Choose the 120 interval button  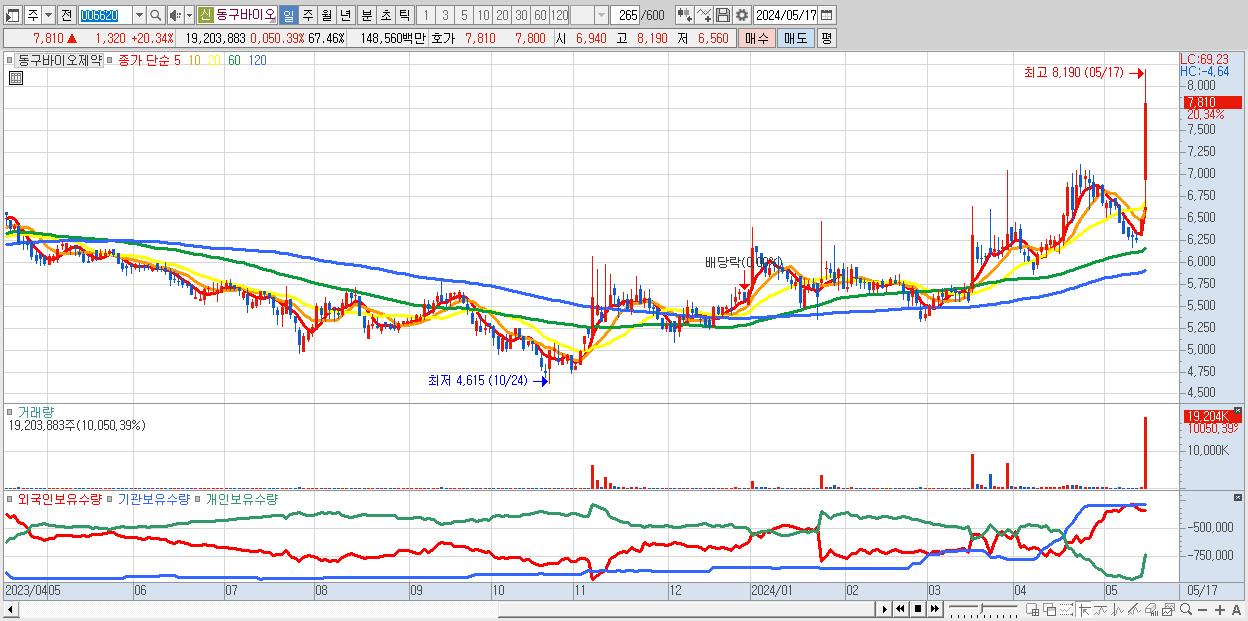(560, 15)
